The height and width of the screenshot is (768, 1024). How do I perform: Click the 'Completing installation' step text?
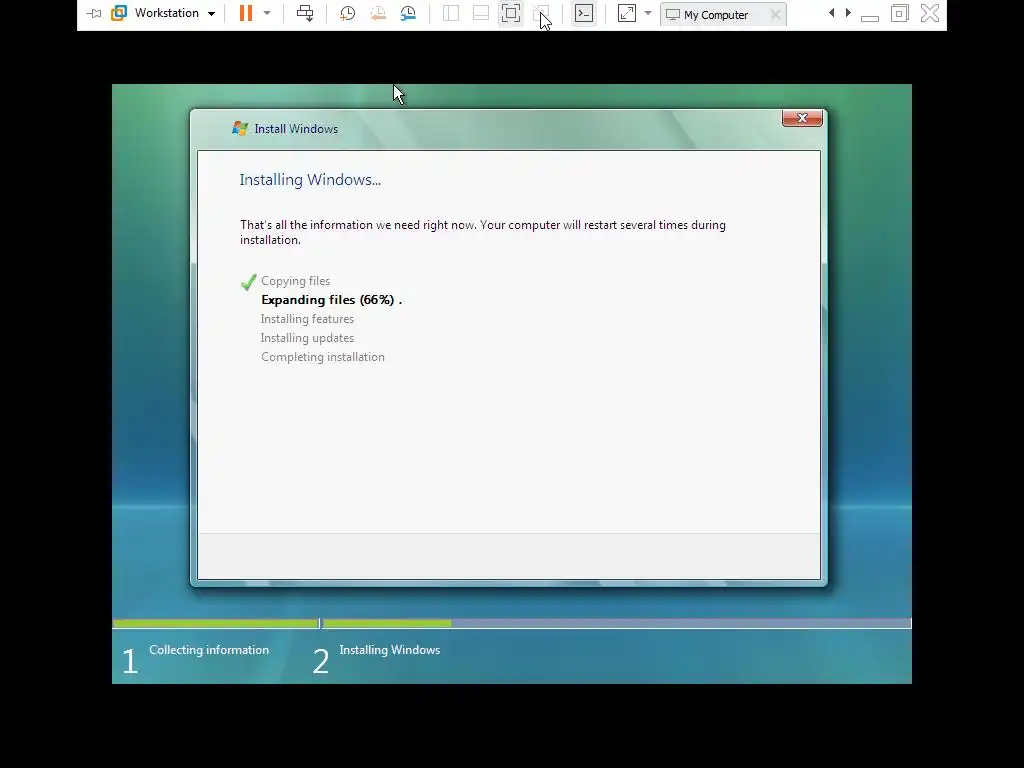(323, 357)
